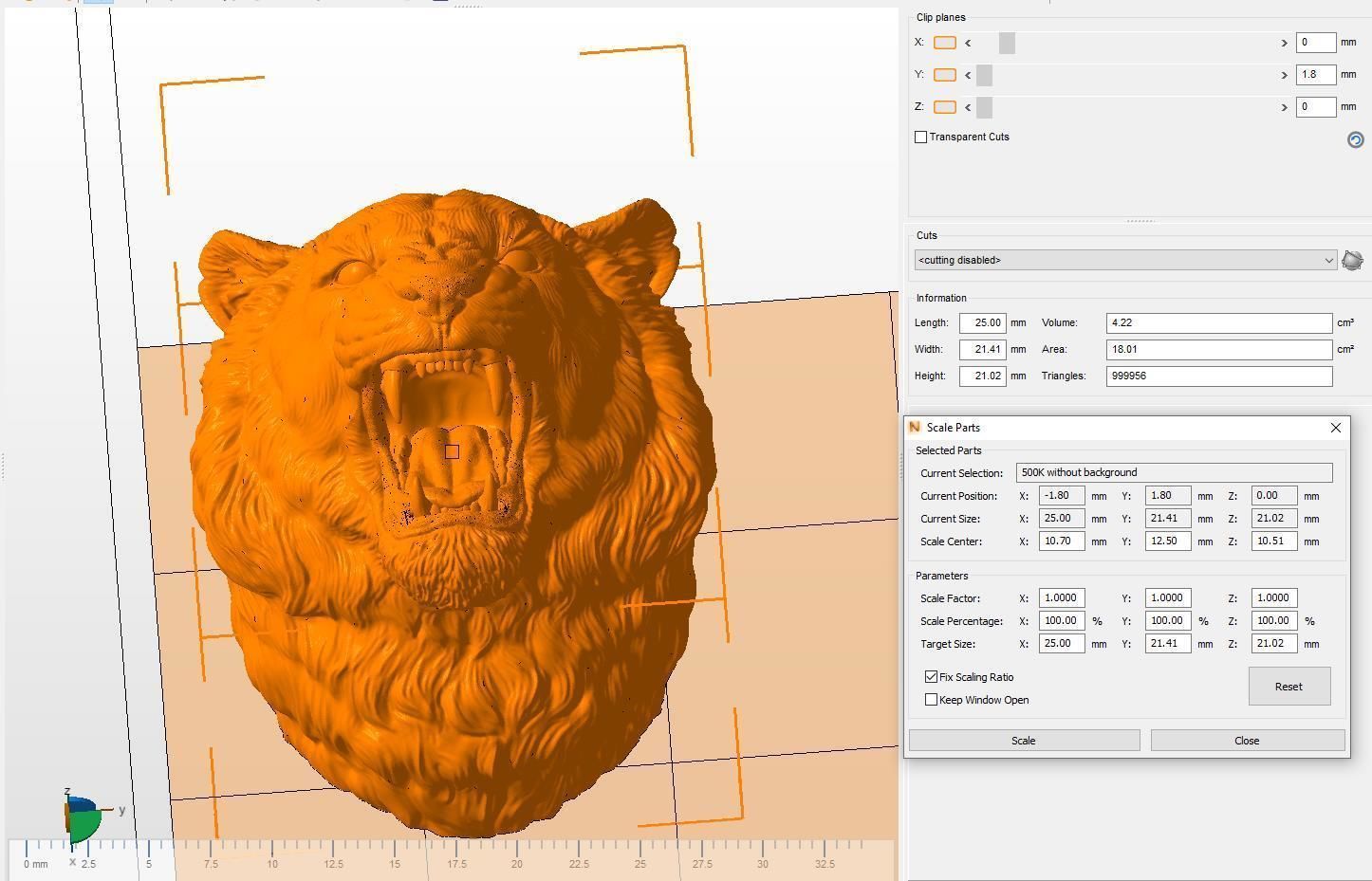Screen dimensions: 1372x881
Task: Click the Height value in Information
Action: pyautogui.click(x=983, y=376)
